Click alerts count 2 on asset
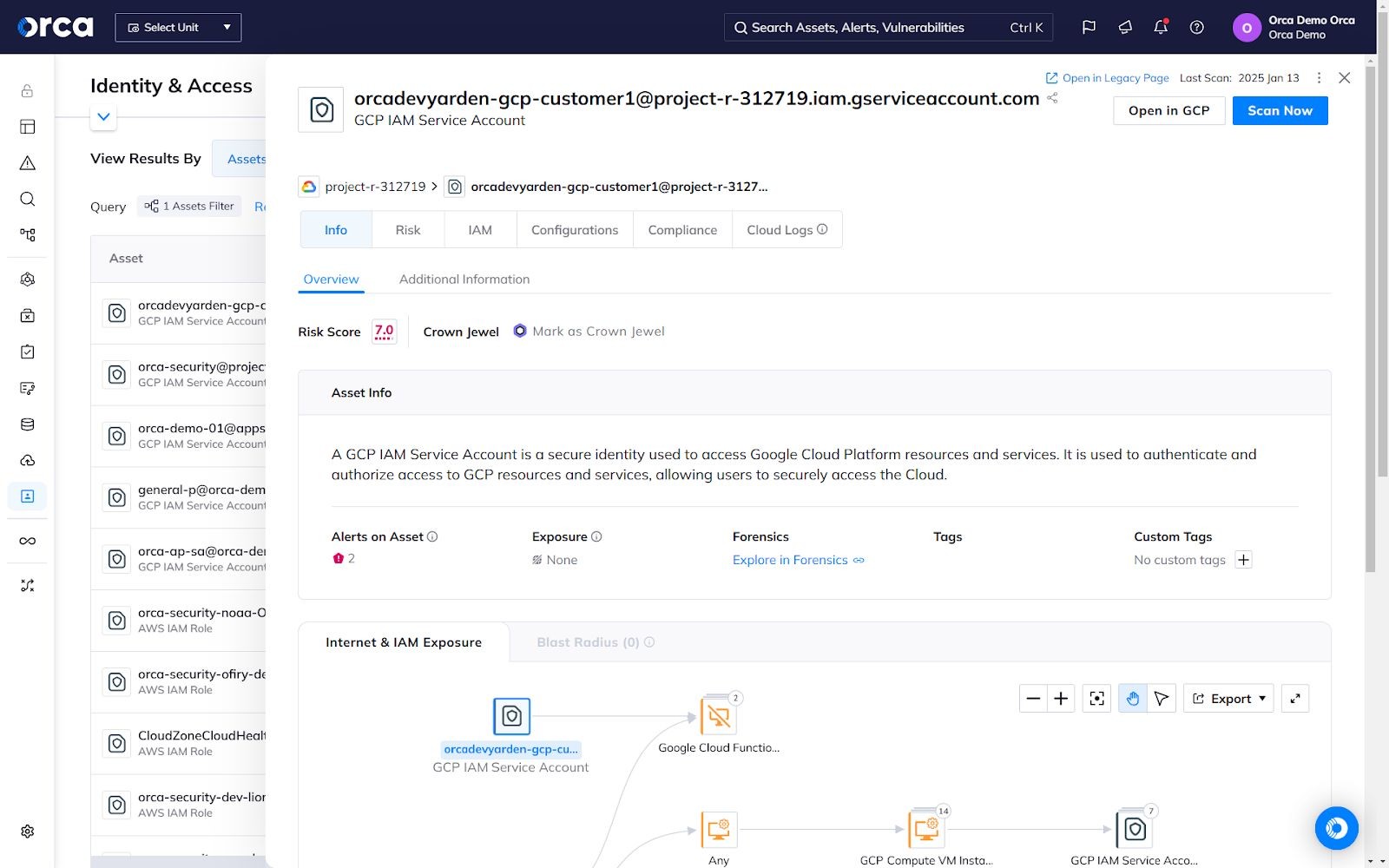This screenshot has width=1389, height=868. 345,559
